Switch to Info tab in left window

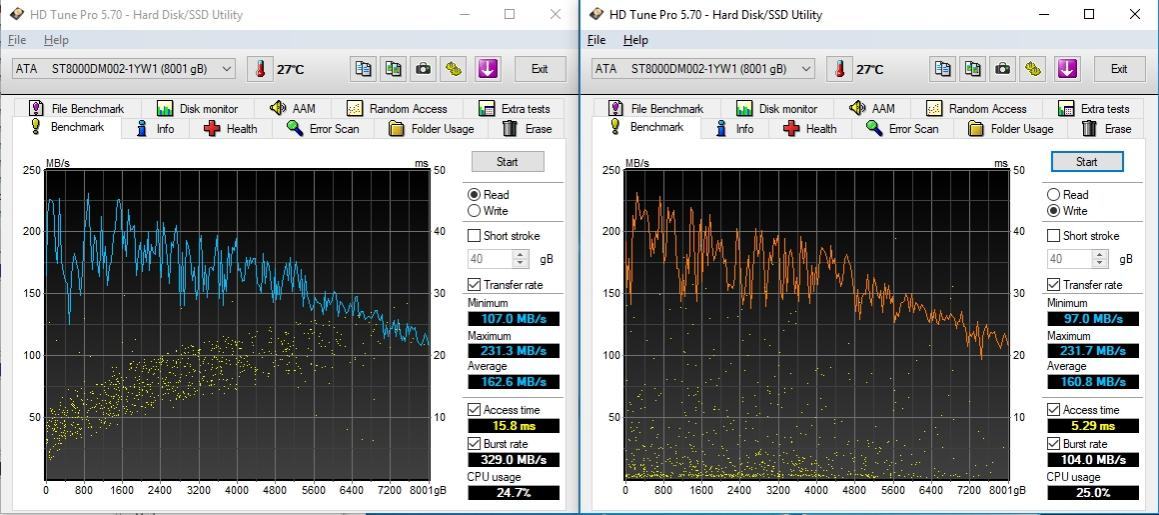[156, 129]
